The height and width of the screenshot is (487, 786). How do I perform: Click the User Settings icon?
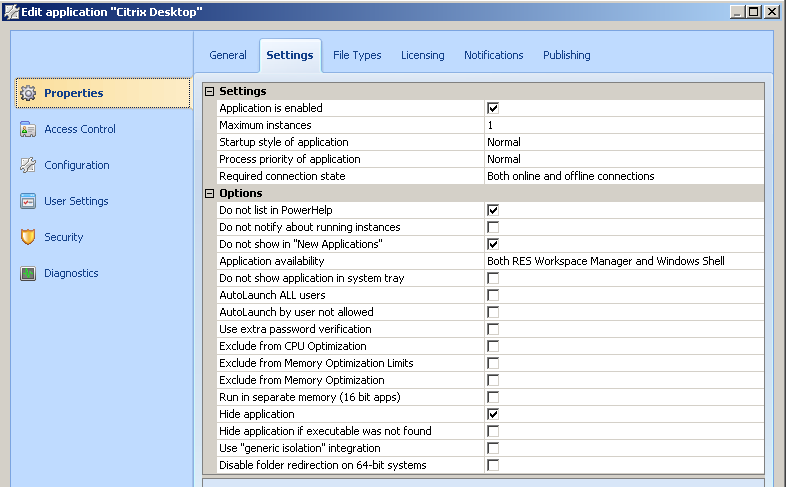(28, 201)
